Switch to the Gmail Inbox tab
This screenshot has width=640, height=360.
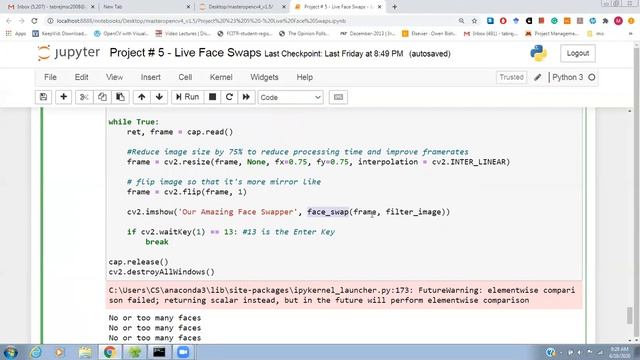51,7
